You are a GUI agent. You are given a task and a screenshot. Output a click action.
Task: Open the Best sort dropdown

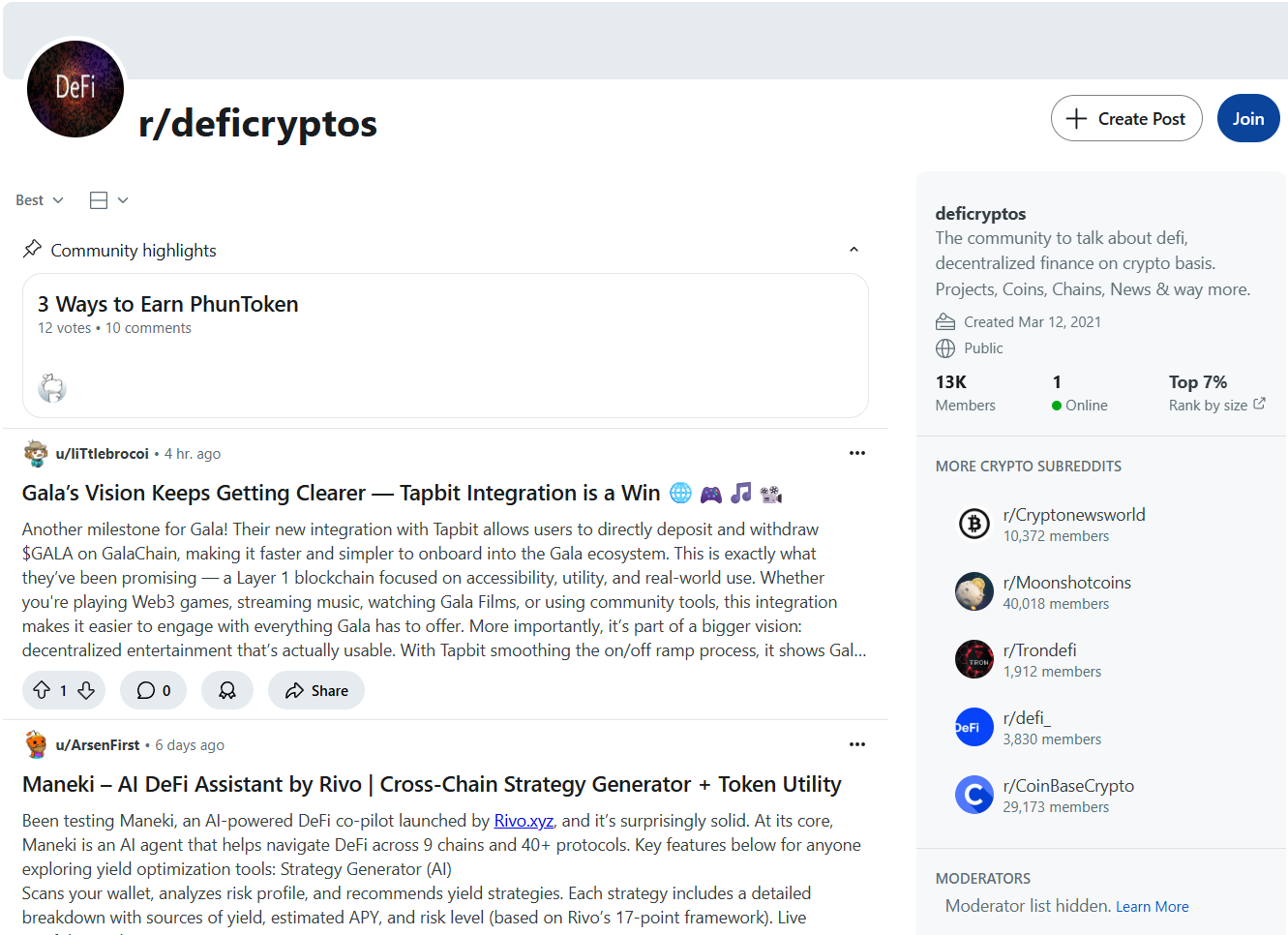point(40,200)
